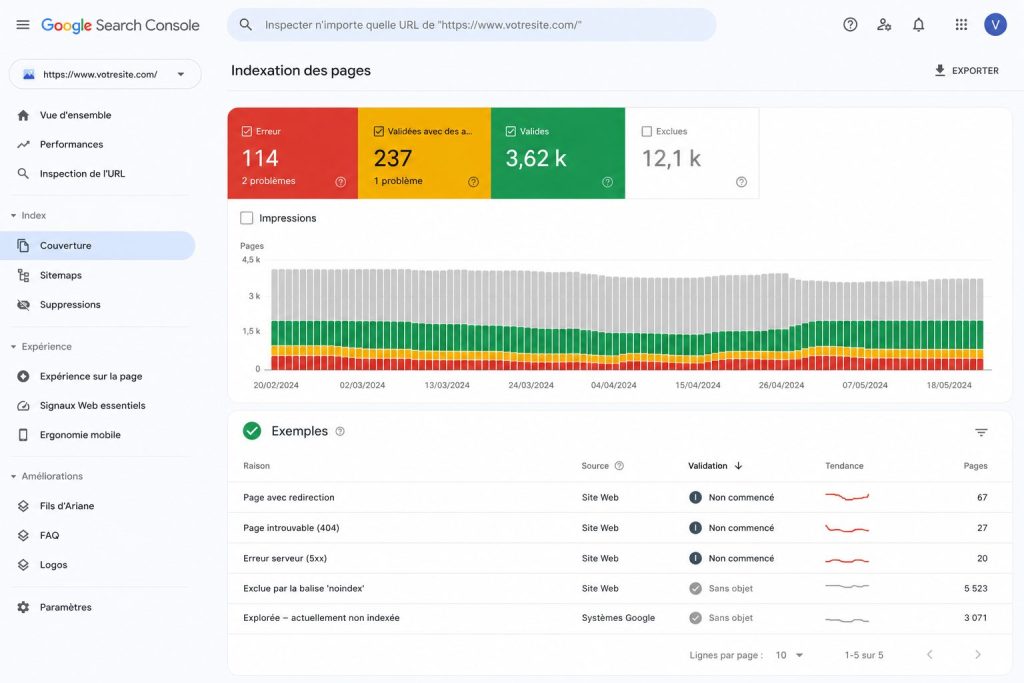Click the help icon in the Erreur card
1024x683 pixels.
point(340,182)
